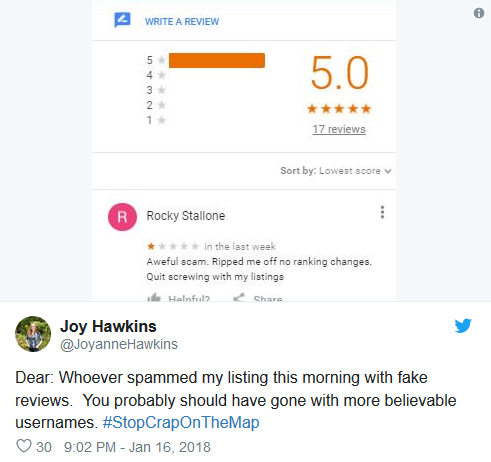Click the Twitter bird logo
Viewport: 491px width, 462px height.
pyautogui.click(x=463, y=326)
